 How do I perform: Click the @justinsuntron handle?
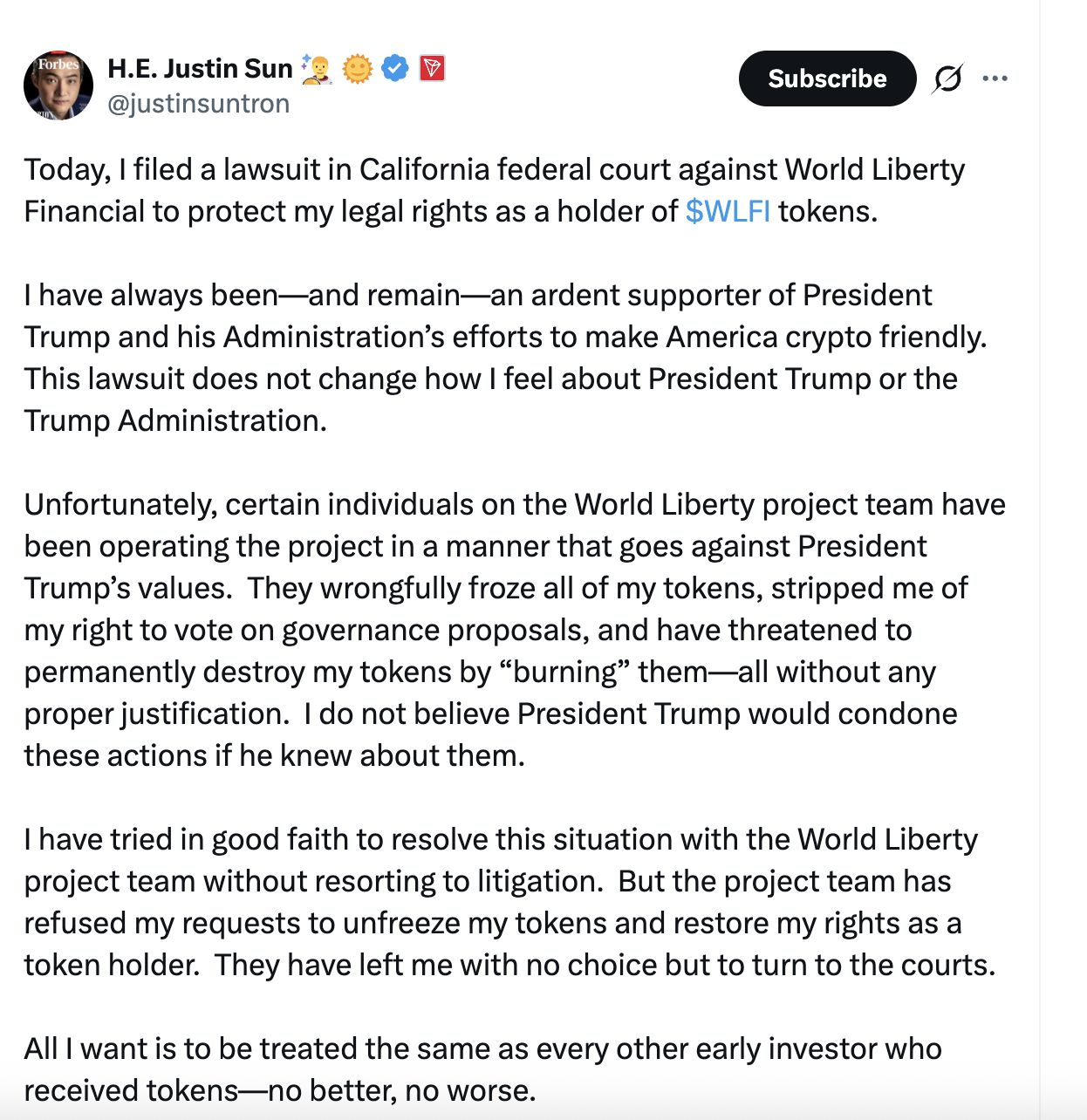click(x=198, y=104)
